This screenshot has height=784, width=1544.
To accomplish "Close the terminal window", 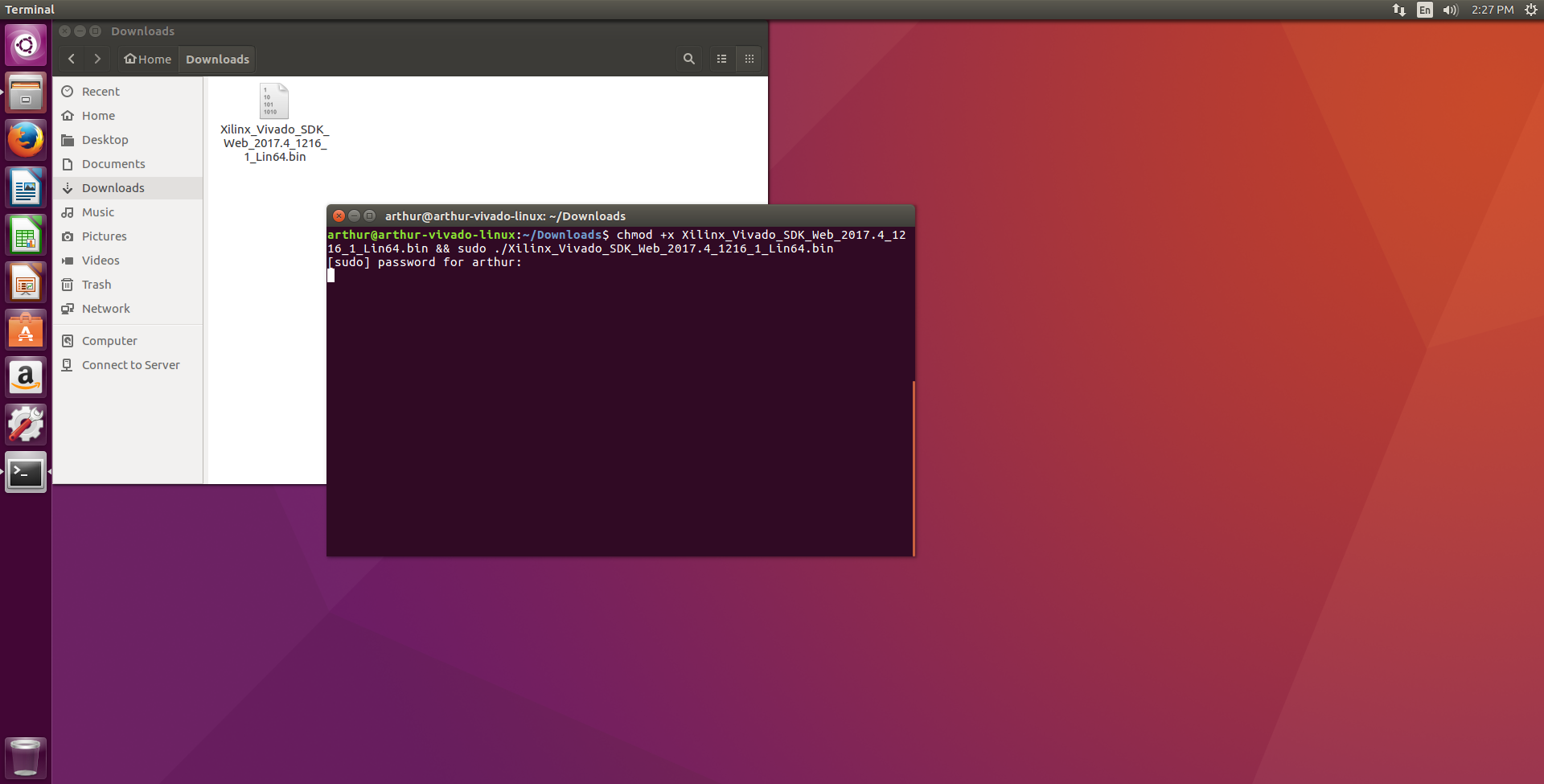I will tap(339, 215).
